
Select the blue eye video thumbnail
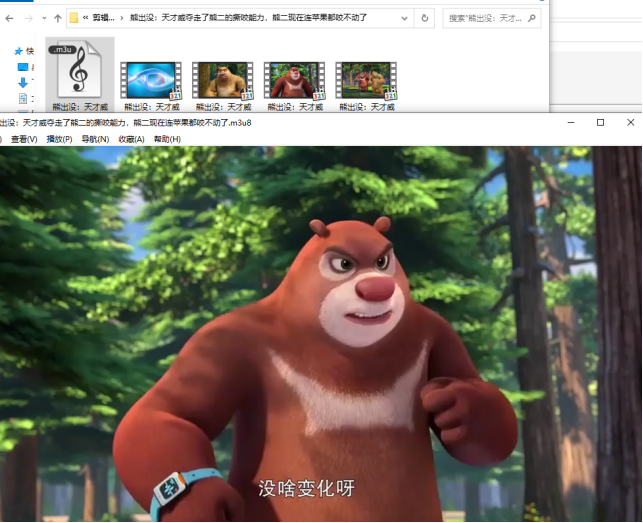tap(151, 81)
